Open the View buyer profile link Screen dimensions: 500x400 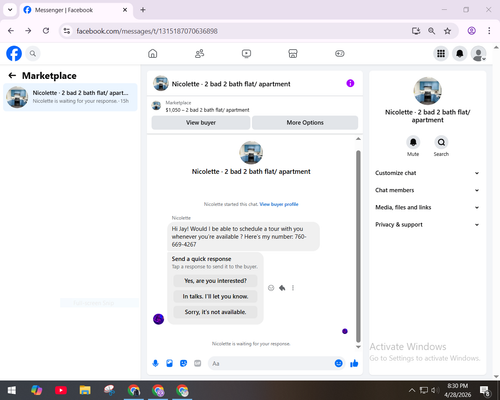pos(279,204)
